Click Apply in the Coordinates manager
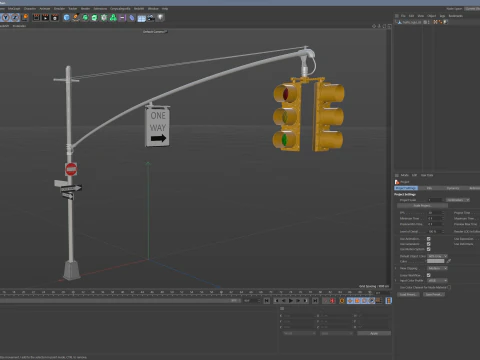480x360 pixels. click(374, 333)
